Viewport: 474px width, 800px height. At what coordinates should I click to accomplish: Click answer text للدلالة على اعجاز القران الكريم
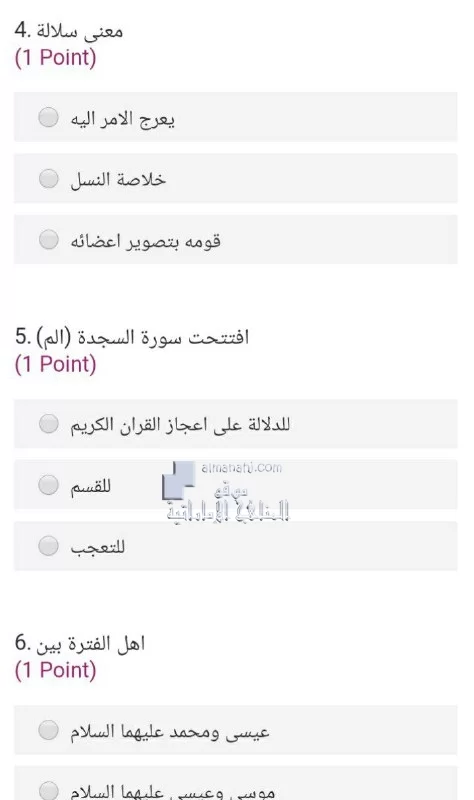point(180,424)
